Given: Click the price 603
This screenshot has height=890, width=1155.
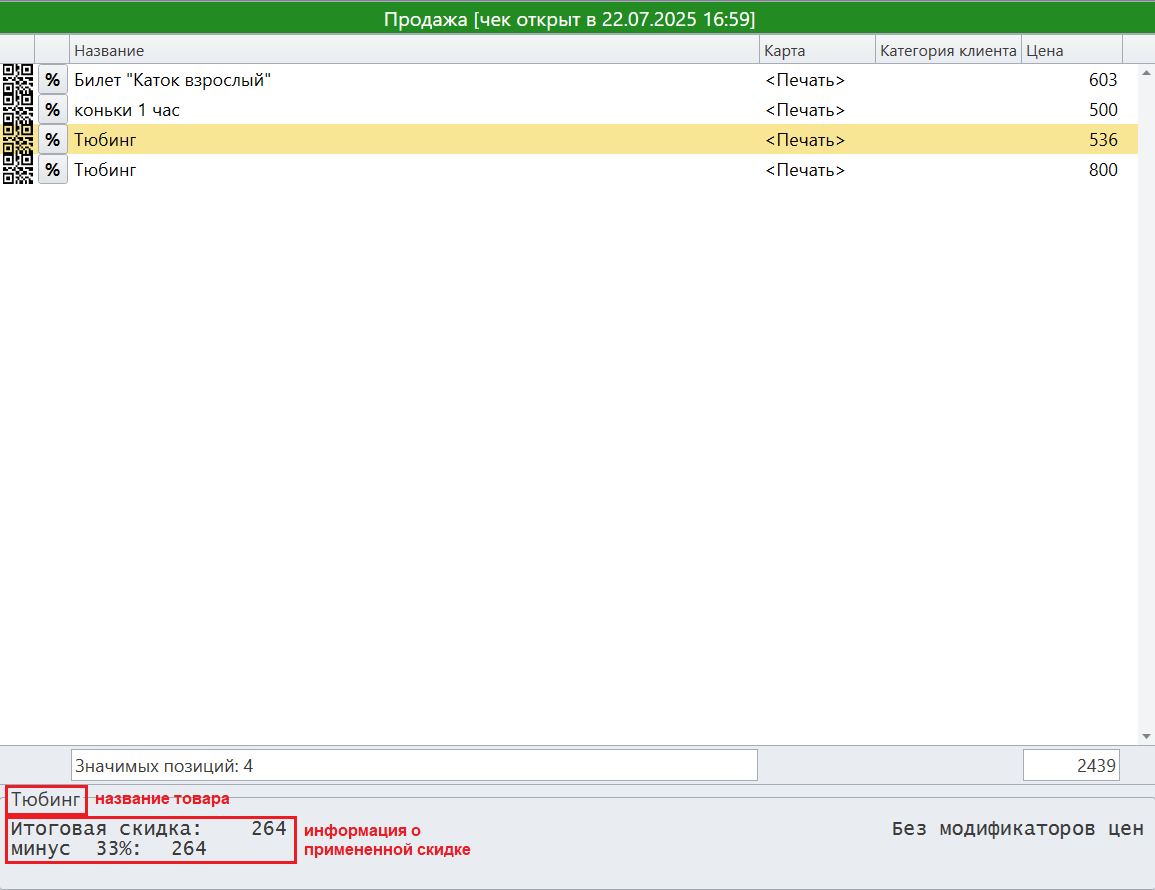Looking at the screenshot, I should coord(1103,80).
